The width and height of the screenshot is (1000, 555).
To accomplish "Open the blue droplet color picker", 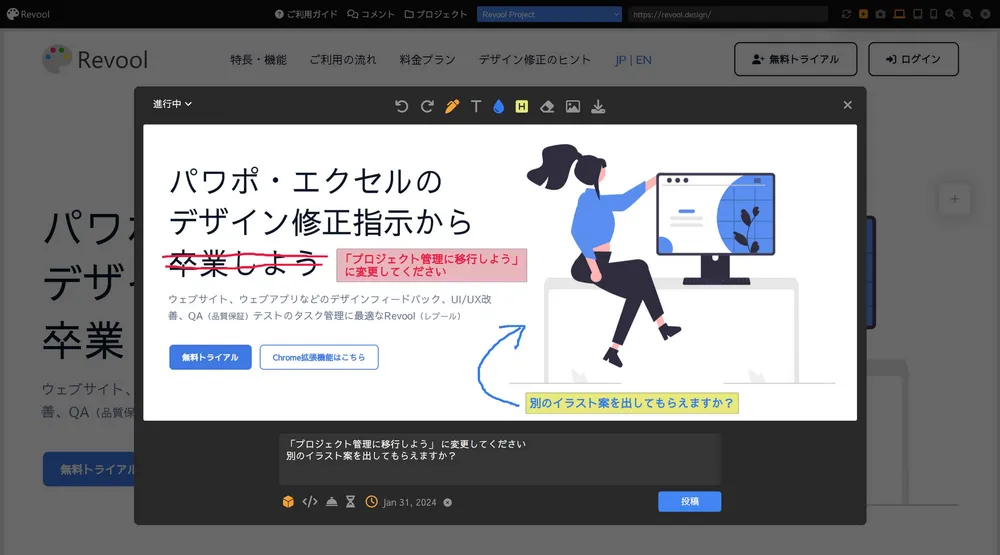I will tap(499, 107).
